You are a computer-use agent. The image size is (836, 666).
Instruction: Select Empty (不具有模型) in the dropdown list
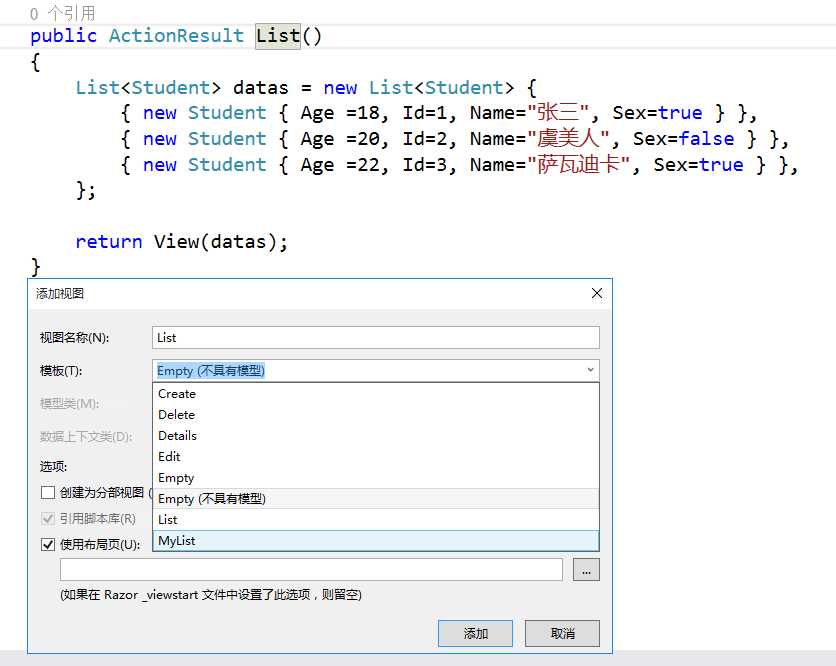(x=376, y=499)
